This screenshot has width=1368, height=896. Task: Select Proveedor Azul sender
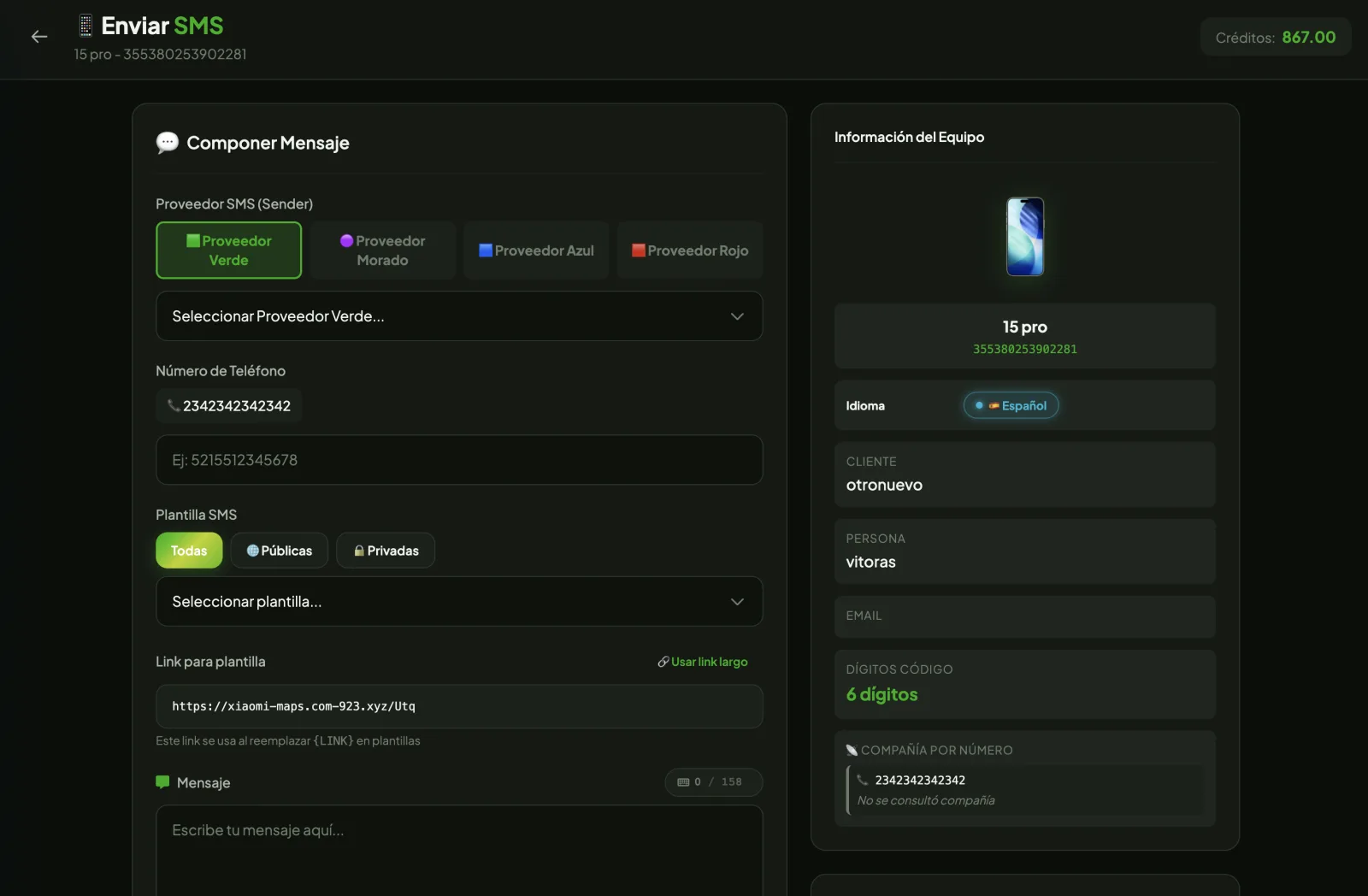point(536,251)
